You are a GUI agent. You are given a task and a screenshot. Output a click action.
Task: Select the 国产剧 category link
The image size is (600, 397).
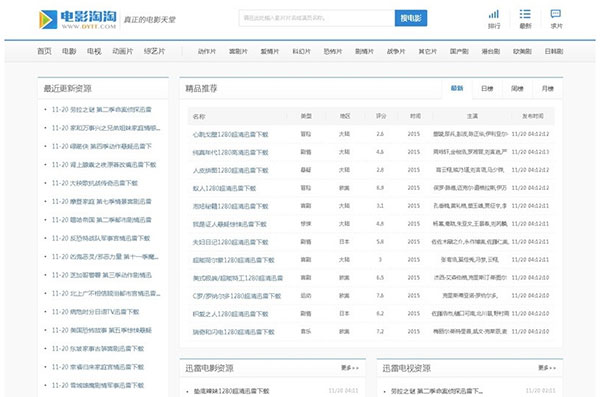pos(459,51)
